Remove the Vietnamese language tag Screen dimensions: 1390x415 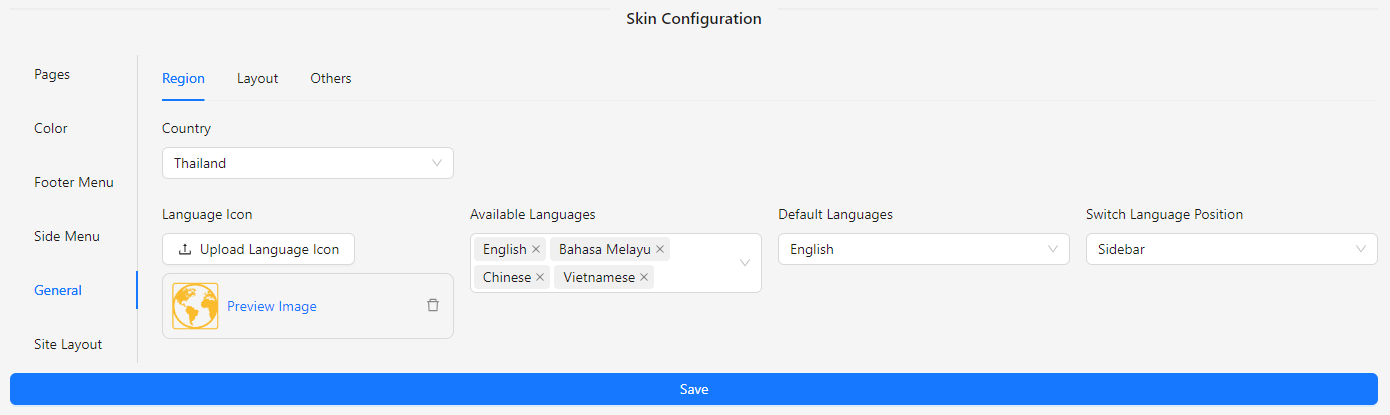click(x=644, y=277)
